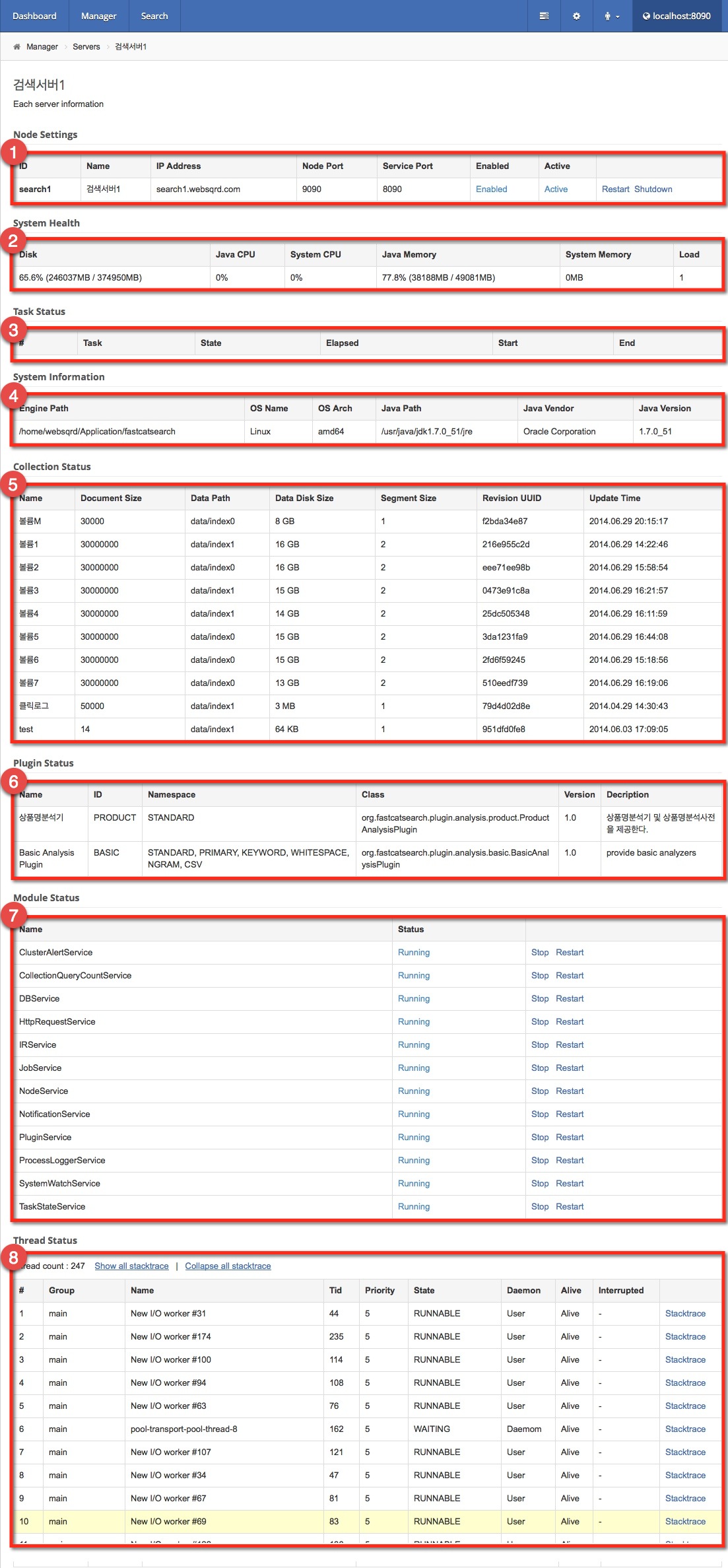Viewport: 728px width, 1568px height.
Task: Open the server list icon in navbar
Action: pos(544,16)
